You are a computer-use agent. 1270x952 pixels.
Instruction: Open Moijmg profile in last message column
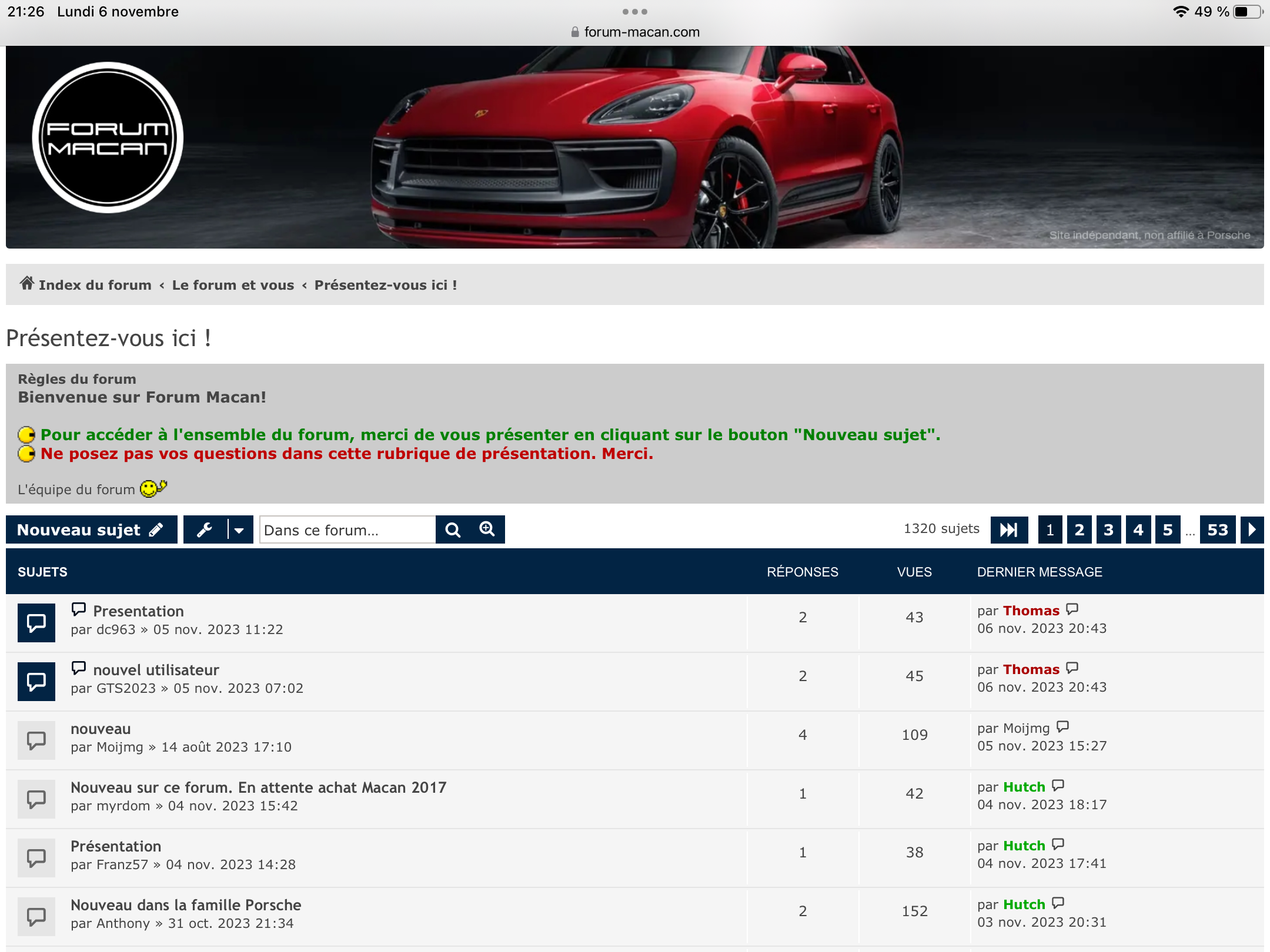1026,728
